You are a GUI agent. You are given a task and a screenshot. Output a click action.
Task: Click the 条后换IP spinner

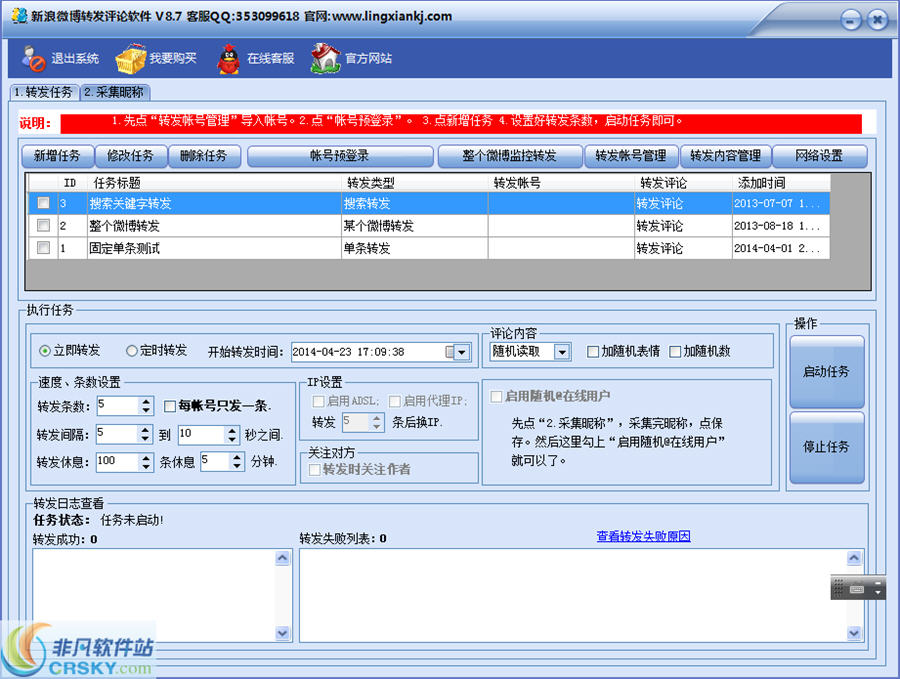click(x=377, y=422)
